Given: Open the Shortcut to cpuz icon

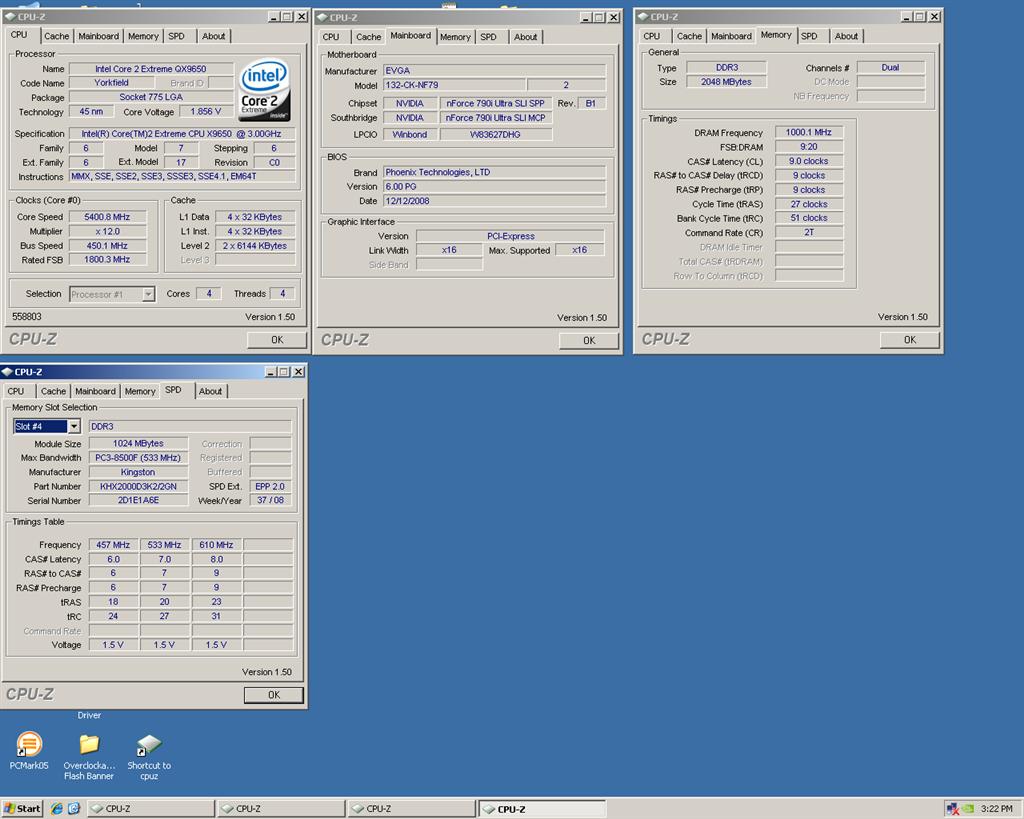Looking at the screenshot, I should [x=149, y=756].
